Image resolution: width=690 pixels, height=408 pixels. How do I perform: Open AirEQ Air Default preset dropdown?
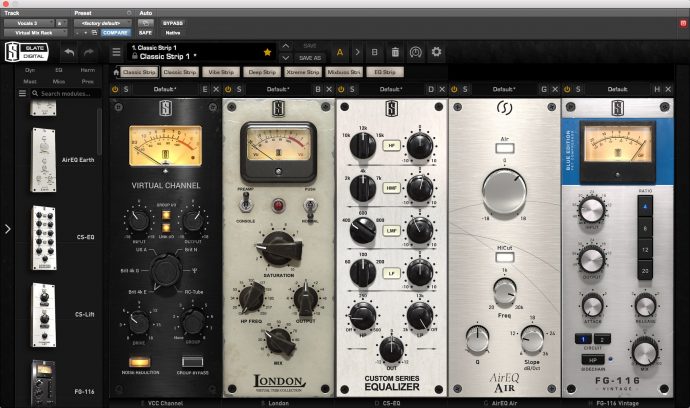pyautogui.click(x=504, y=89)
